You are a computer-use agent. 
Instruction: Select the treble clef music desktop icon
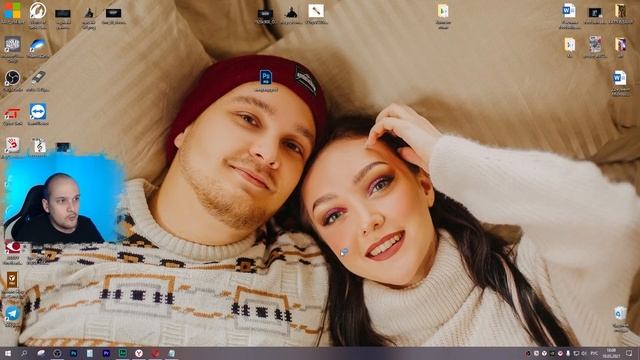(x=39, y=145)
